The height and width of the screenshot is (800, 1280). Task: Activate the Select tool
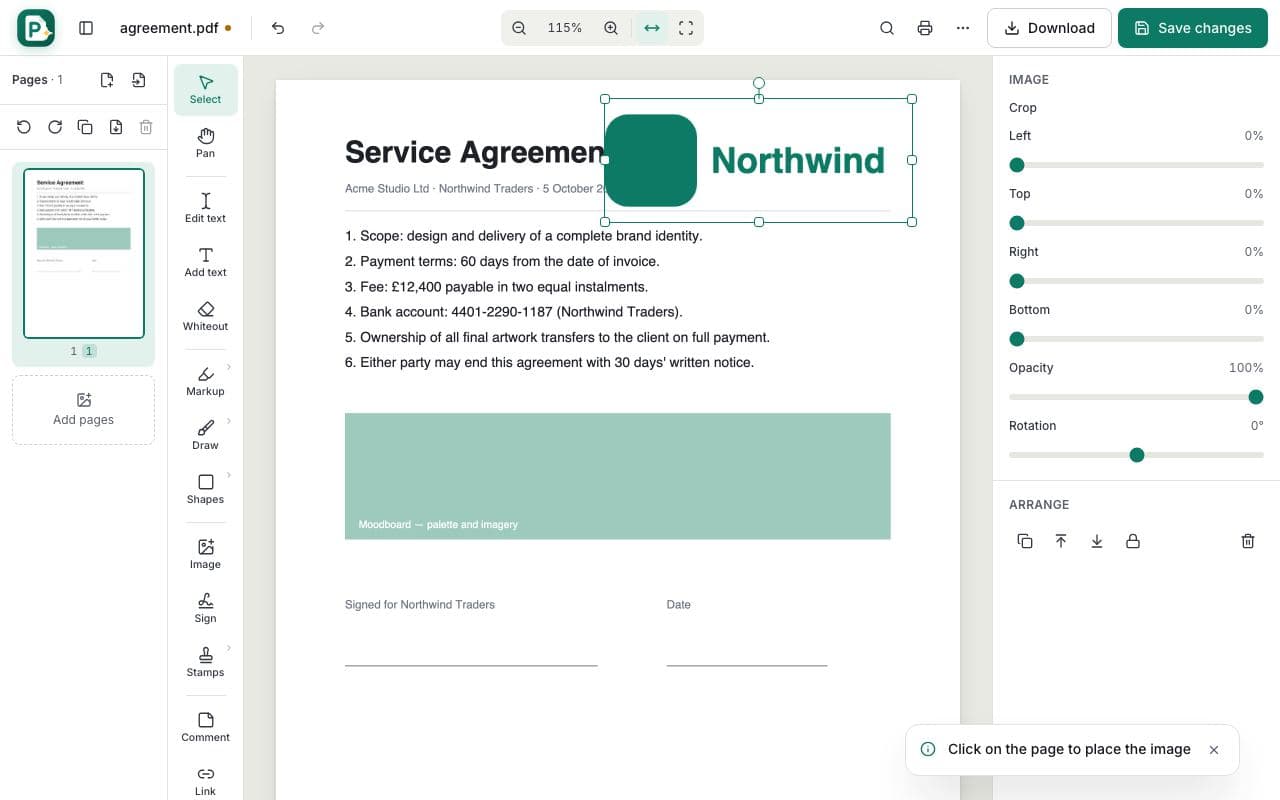205,89
